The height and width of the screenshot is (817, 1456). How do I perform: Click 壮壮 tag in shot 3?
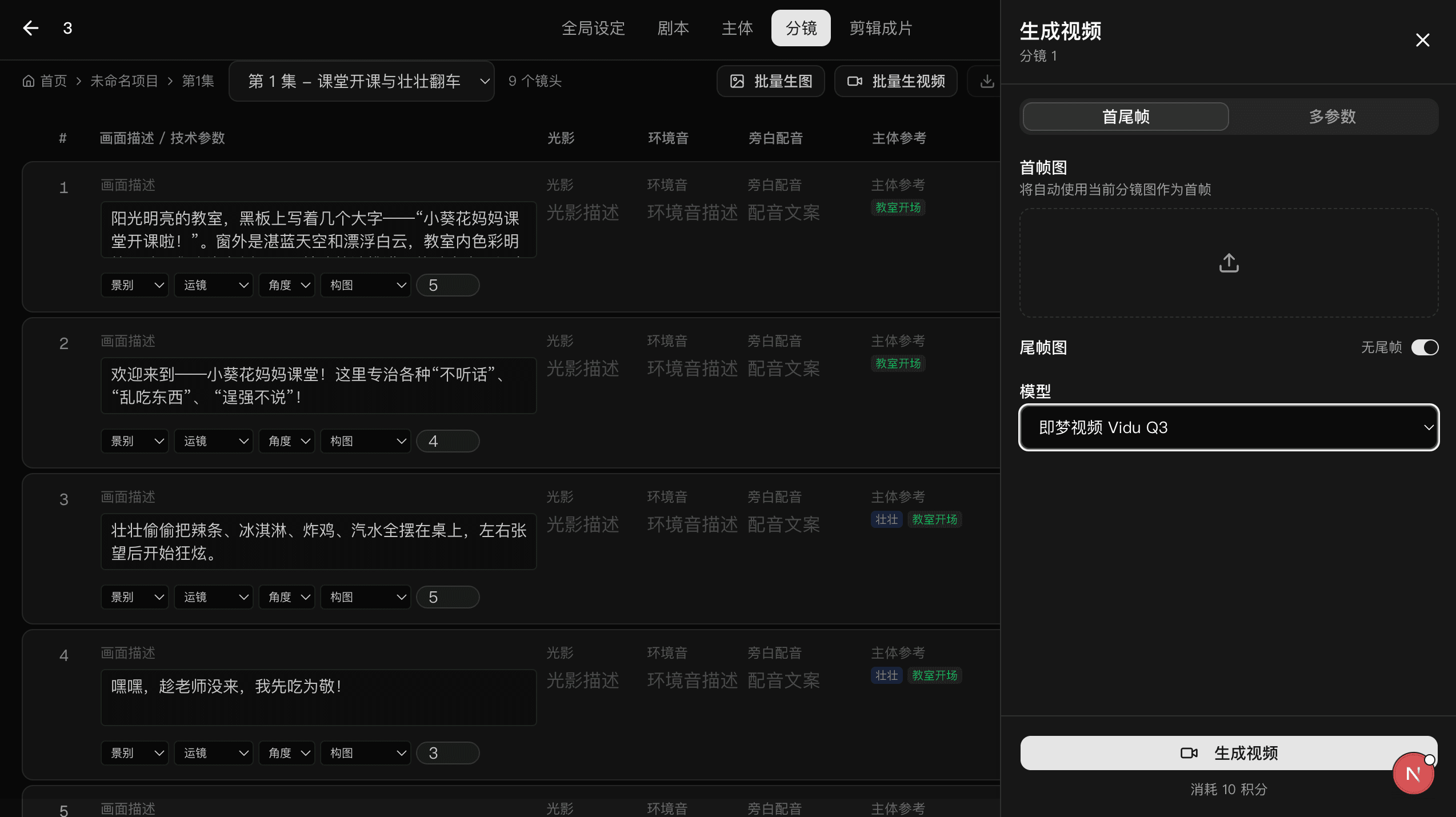coord(886,519)
